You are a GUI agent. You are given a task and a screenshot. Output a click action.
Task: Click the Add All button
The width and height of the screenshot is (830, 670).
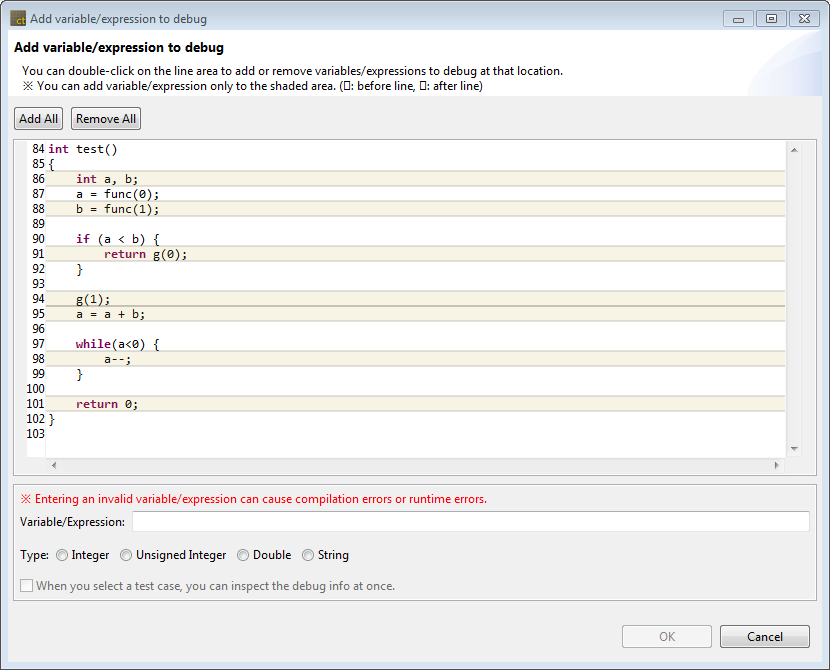coord(38,119)
